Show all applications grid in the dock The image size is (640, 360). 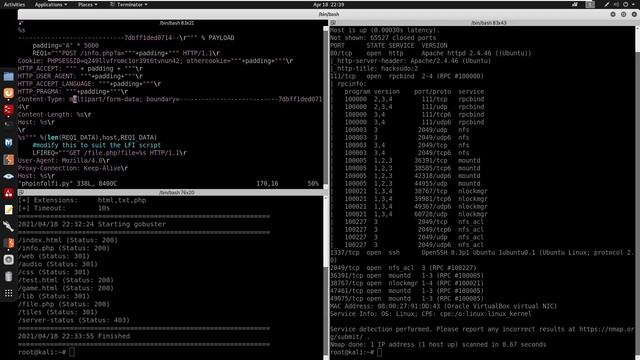(9, 293)
